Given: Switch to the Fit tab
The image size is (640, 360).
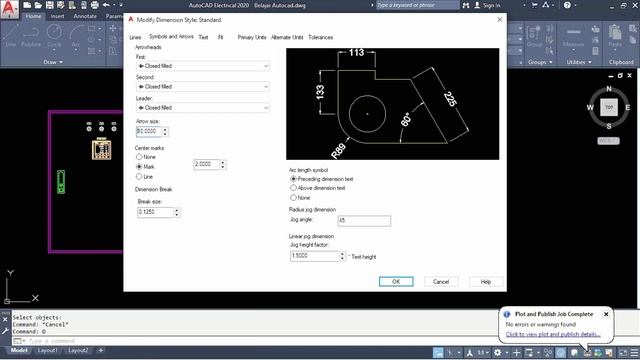Looking at the screenshot, I should pos(220,37).
